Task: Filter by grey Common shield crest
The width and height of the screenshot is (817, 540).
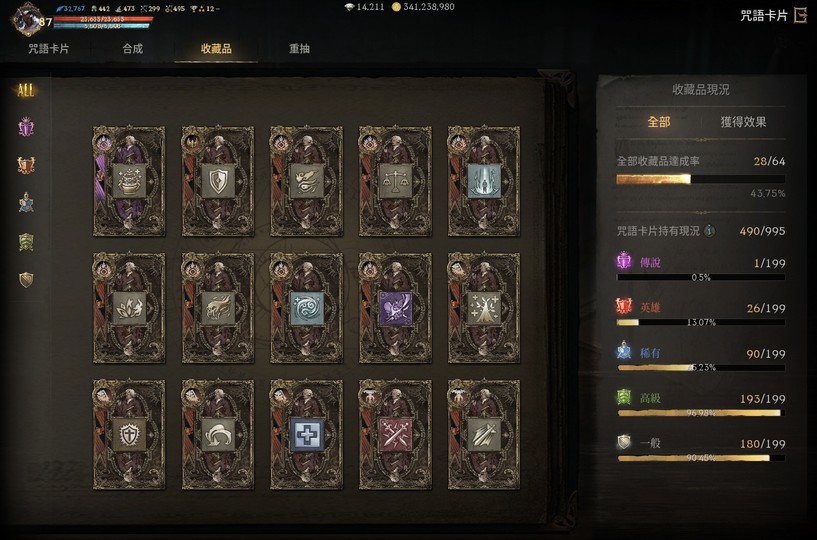Action: (26, 280)
